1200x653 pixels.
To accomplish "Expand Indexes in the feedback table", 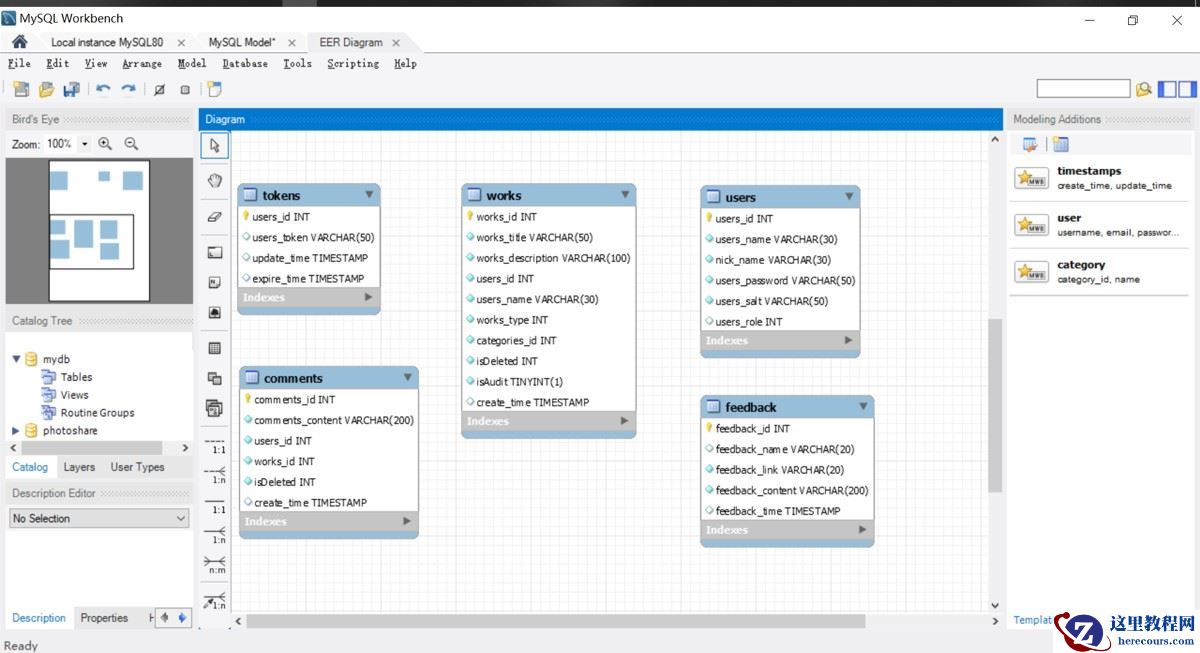I will tap(862, 529).
